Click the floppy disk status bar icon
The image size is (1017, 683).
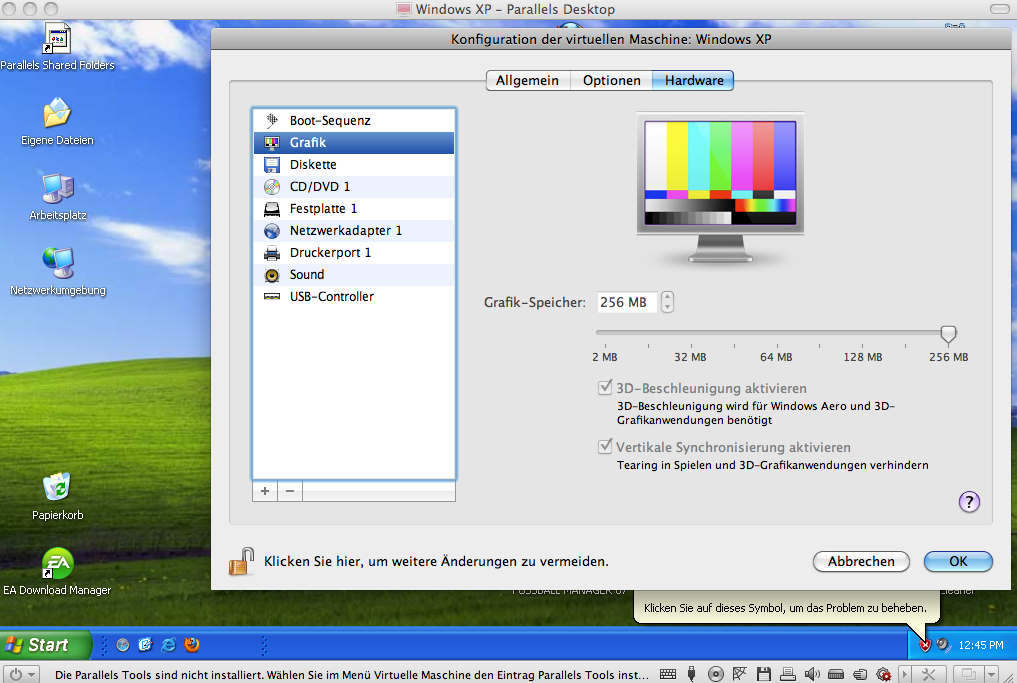point(763,675)
